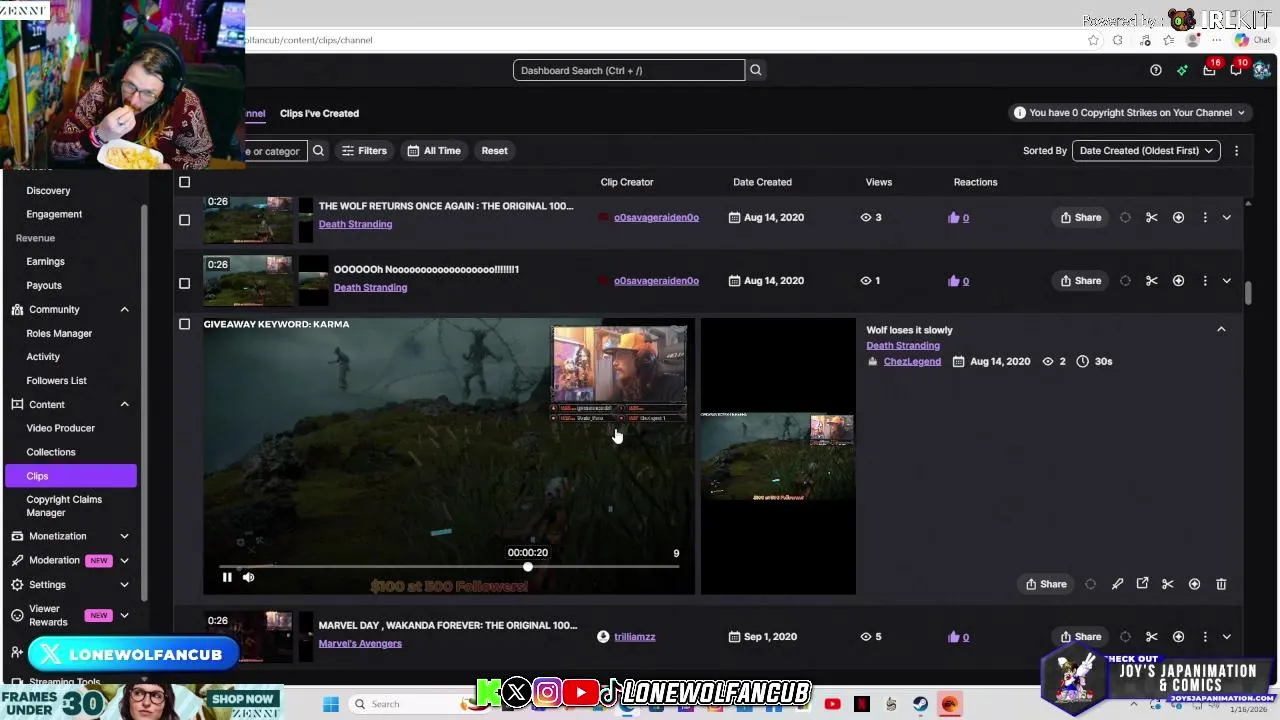
Task: Expand the Settings sidebar section
Action: [x=124, y=585]
